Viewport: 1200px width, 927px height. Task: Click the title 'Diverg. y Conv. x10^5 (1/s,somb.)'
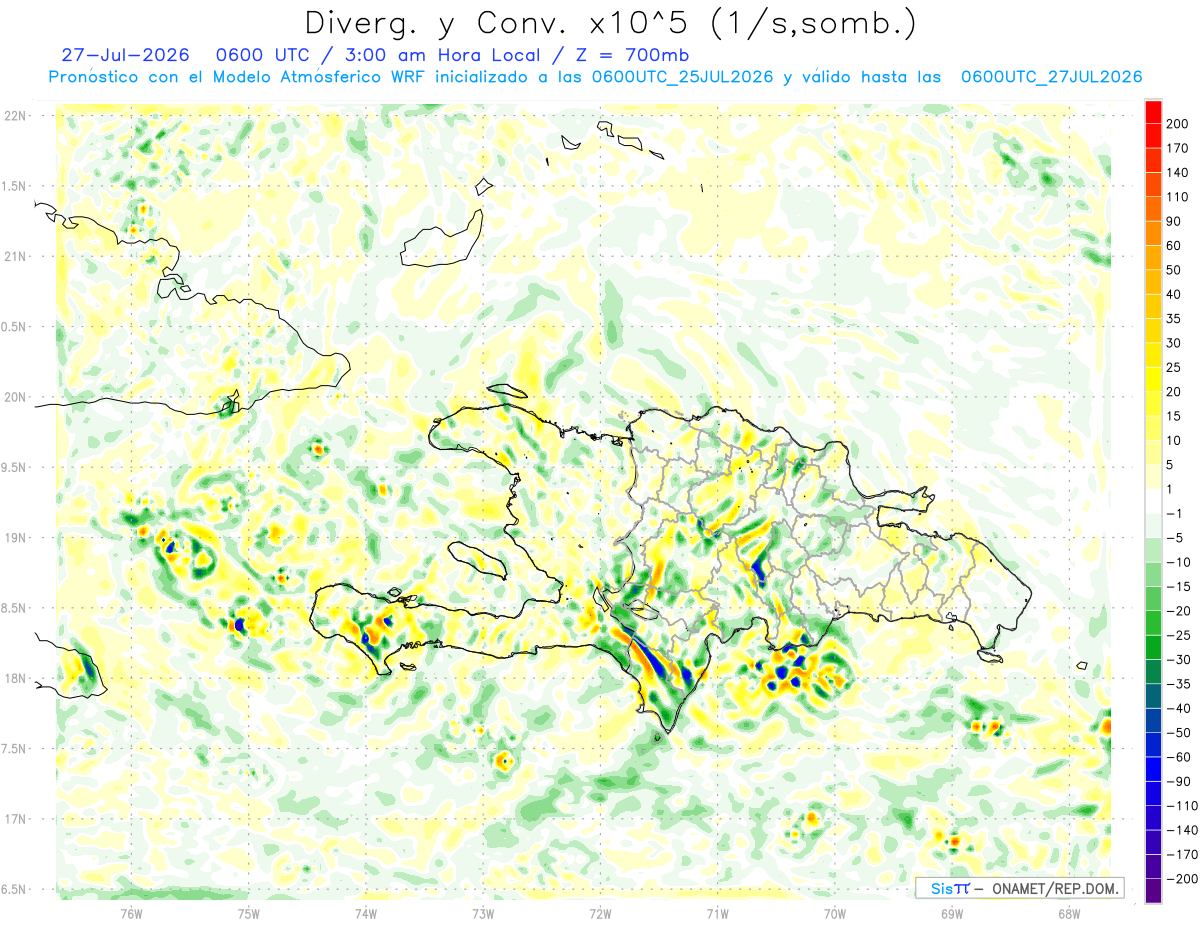tap(609, 23)
